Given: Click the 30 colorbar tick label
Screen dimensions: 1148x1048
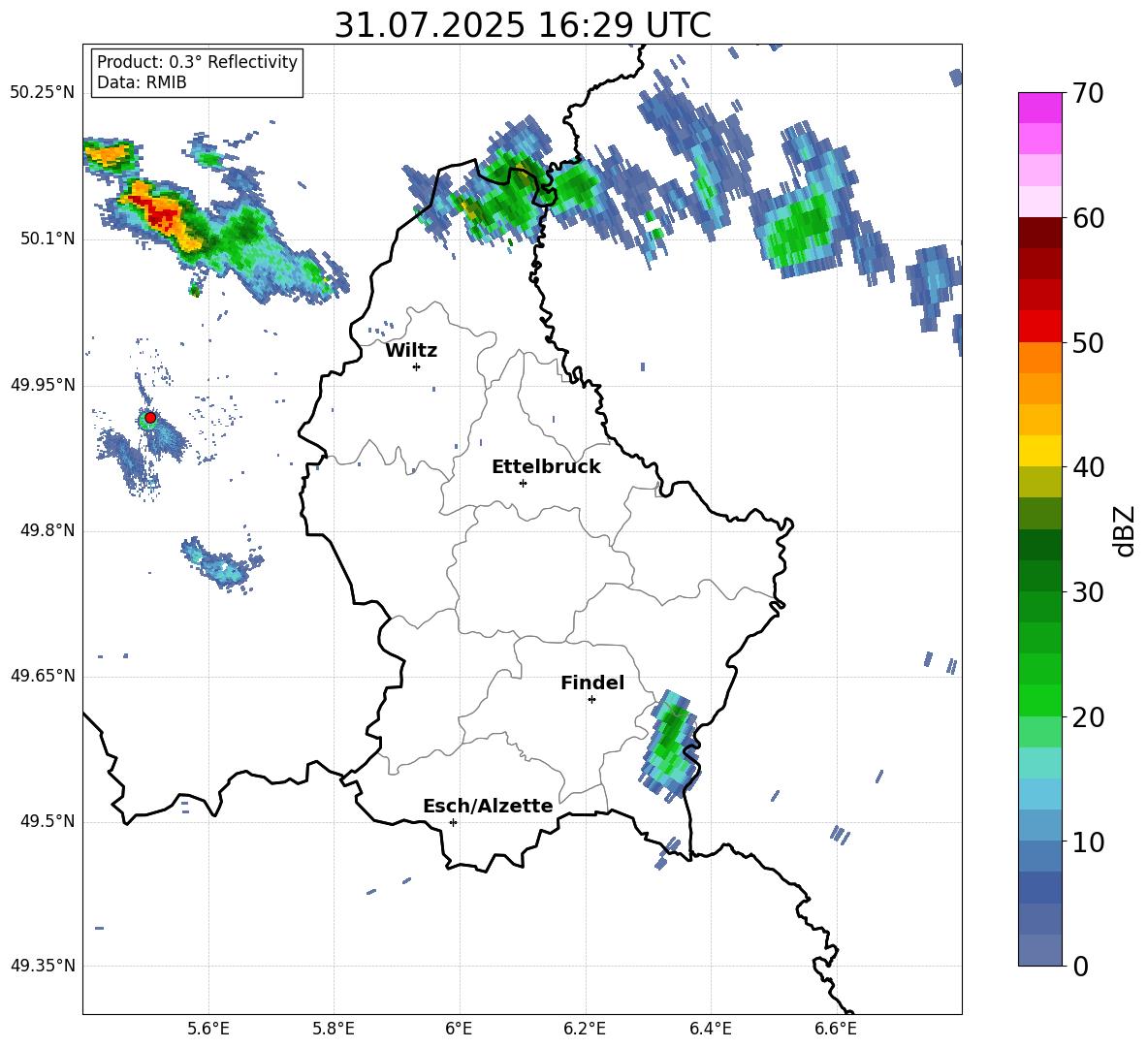Looking at the screenshot, I should point(1087,592).
